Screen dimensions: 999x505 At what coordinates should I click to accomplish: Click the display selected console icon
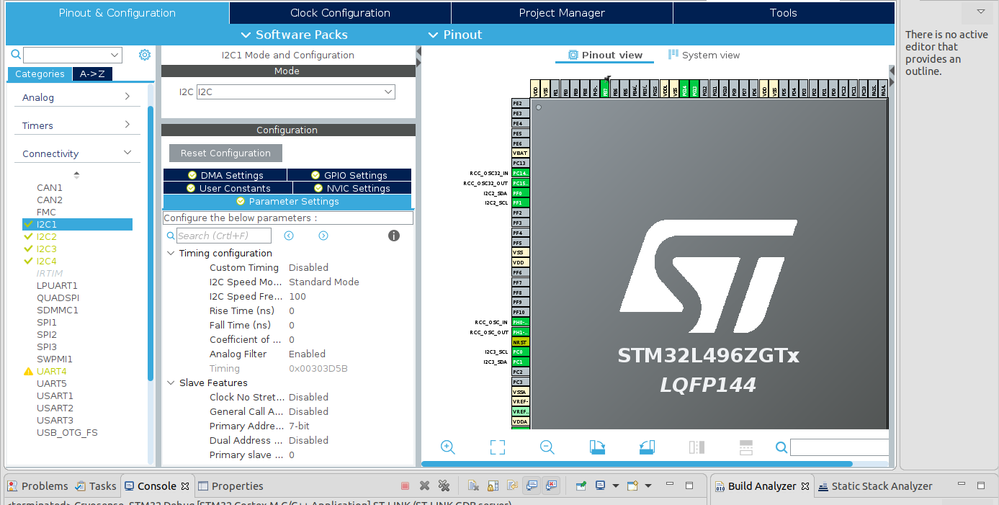600,486
